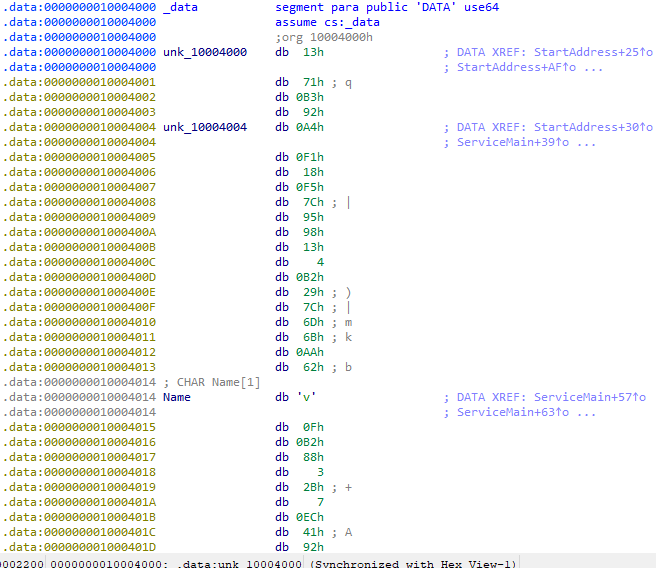The image size is (656, 568).
Task: Click the db 'v' character value
Action: [310, 397]
